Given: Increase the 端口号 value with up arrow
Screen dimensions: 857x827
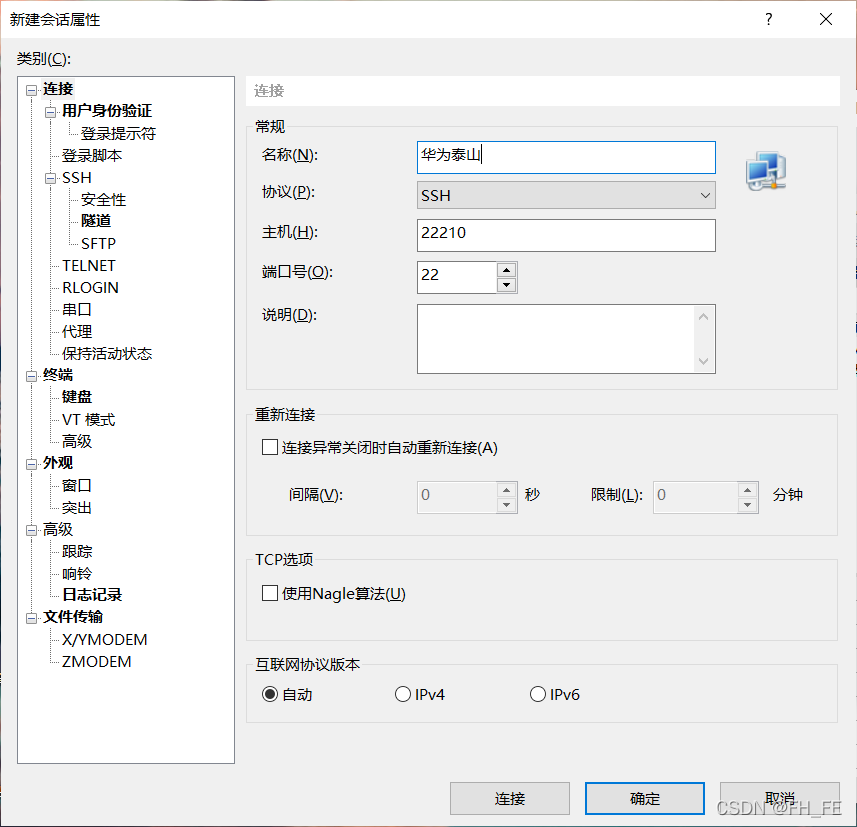Looking at the screenshot, I should (507, 270).
